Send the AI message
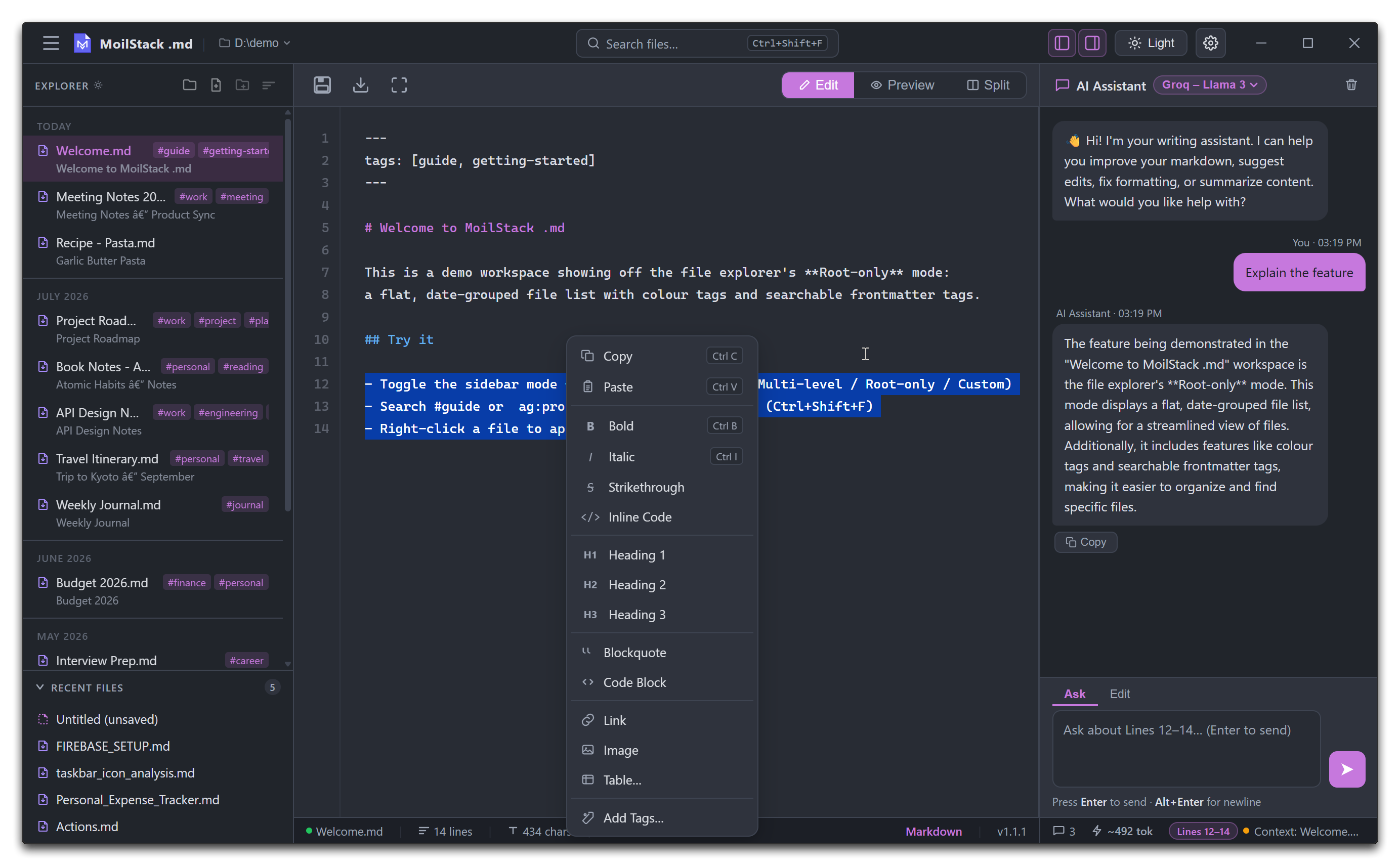Viewport: 1400px width, 866px height. tap(1346, 769)
